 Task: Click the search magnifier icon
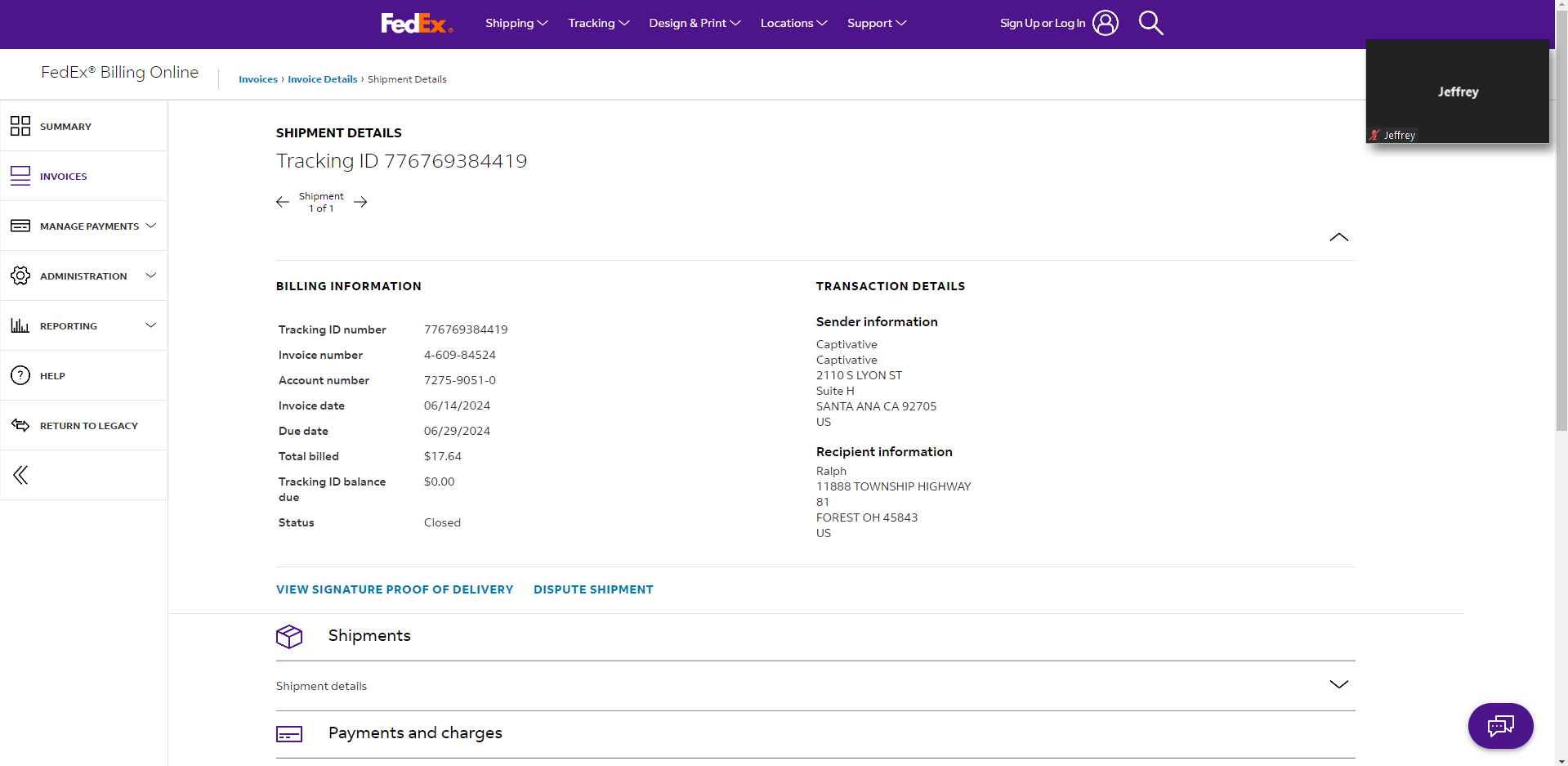click(1150, 23)
